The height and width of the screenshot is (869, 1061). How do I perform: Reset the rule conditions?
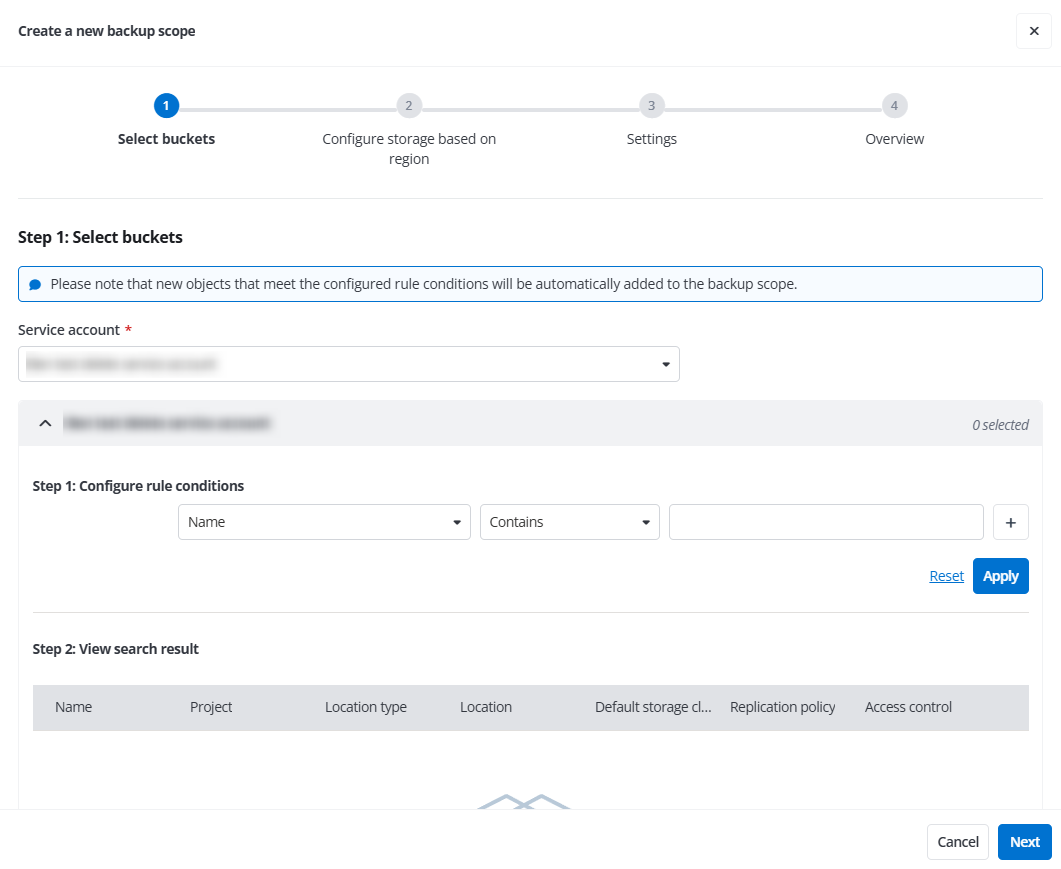coord(946,575)
